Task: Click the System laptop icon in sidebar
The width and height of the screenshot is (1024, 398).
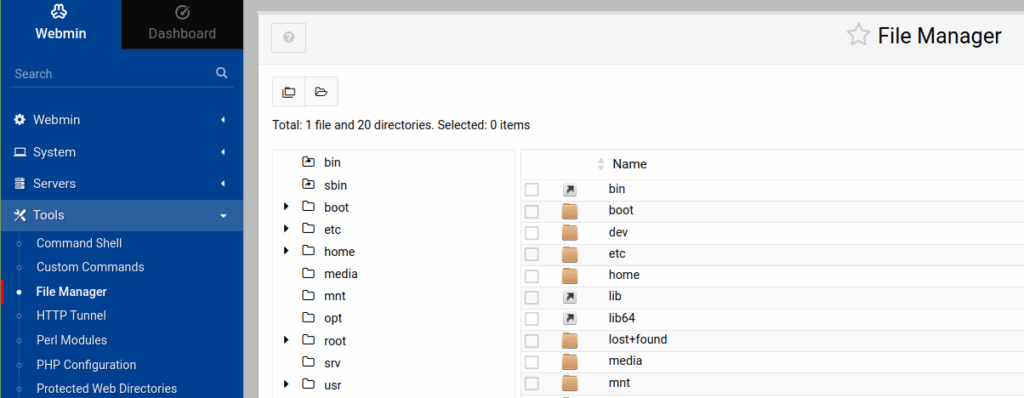Action: tap(20, 152)
